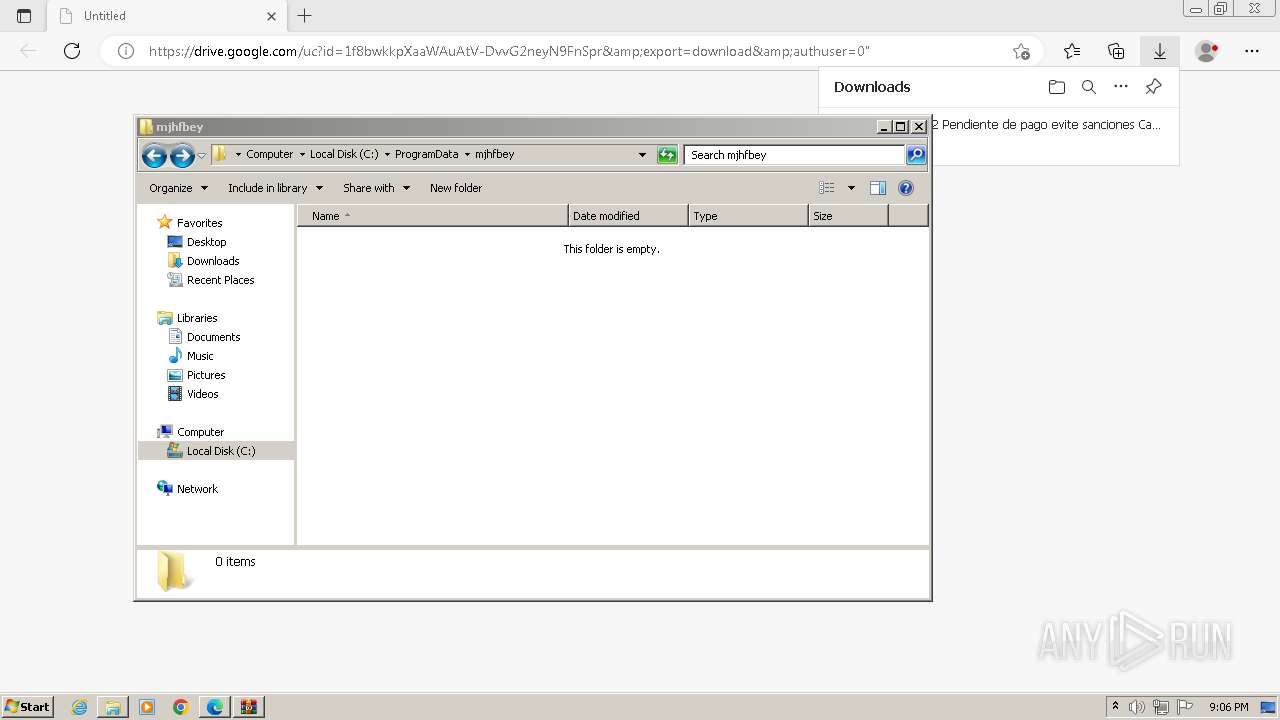The width and height of the screenshot is (1280, 720).
Task: Select Computer in navigation pane
Action: (200, 432)
